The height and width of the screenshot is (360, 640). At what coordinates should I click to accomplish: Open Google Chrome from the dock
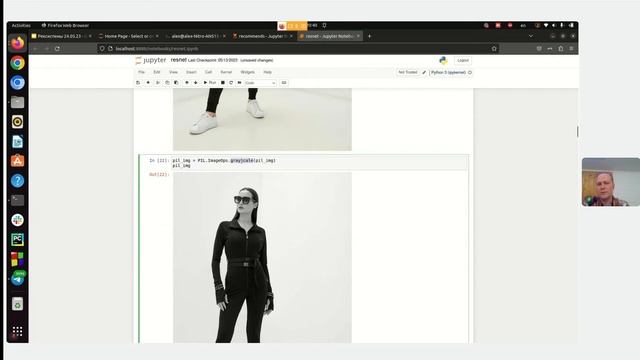point(18,63)
